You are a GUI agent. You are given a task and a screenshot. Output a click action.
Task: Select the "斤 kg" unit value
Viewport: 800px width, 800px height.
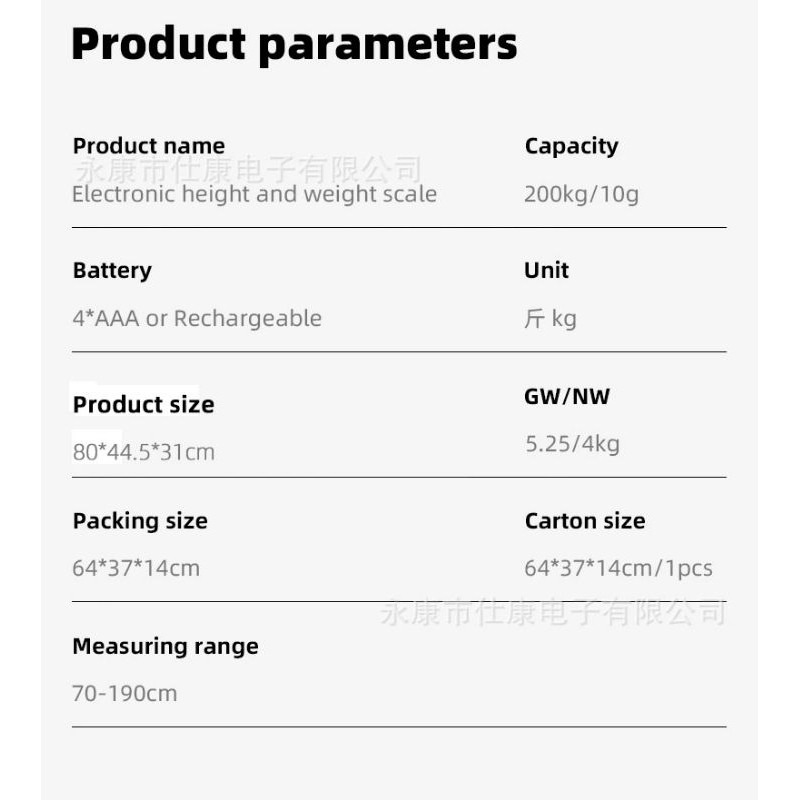coord(550,319)
